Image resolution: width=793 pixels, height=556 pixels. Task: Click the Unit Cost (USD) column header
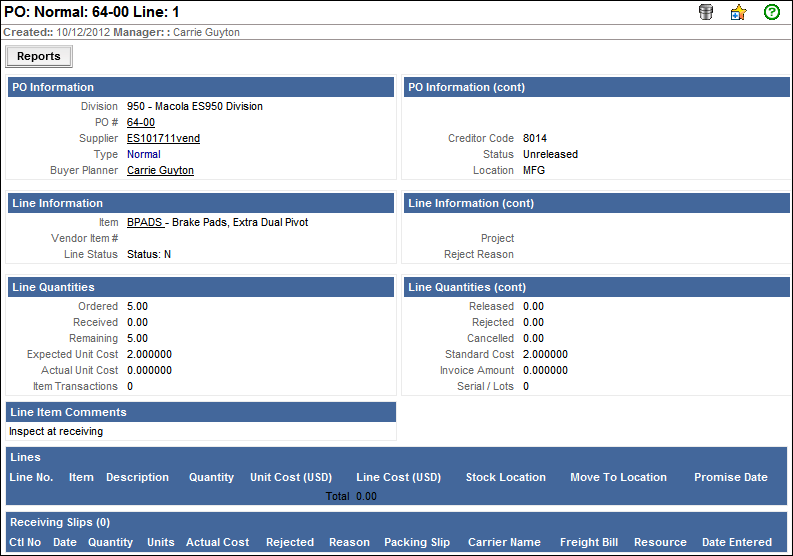click(291, 477)
